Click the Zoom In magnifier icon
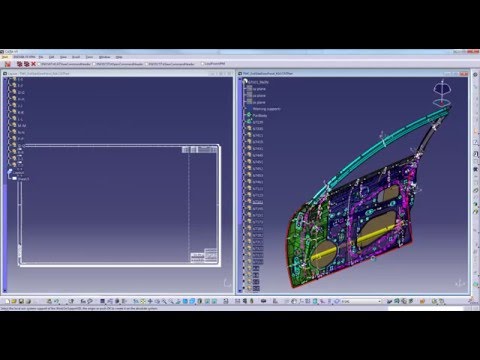The image size is (480, 360). (x=164, y=301)
